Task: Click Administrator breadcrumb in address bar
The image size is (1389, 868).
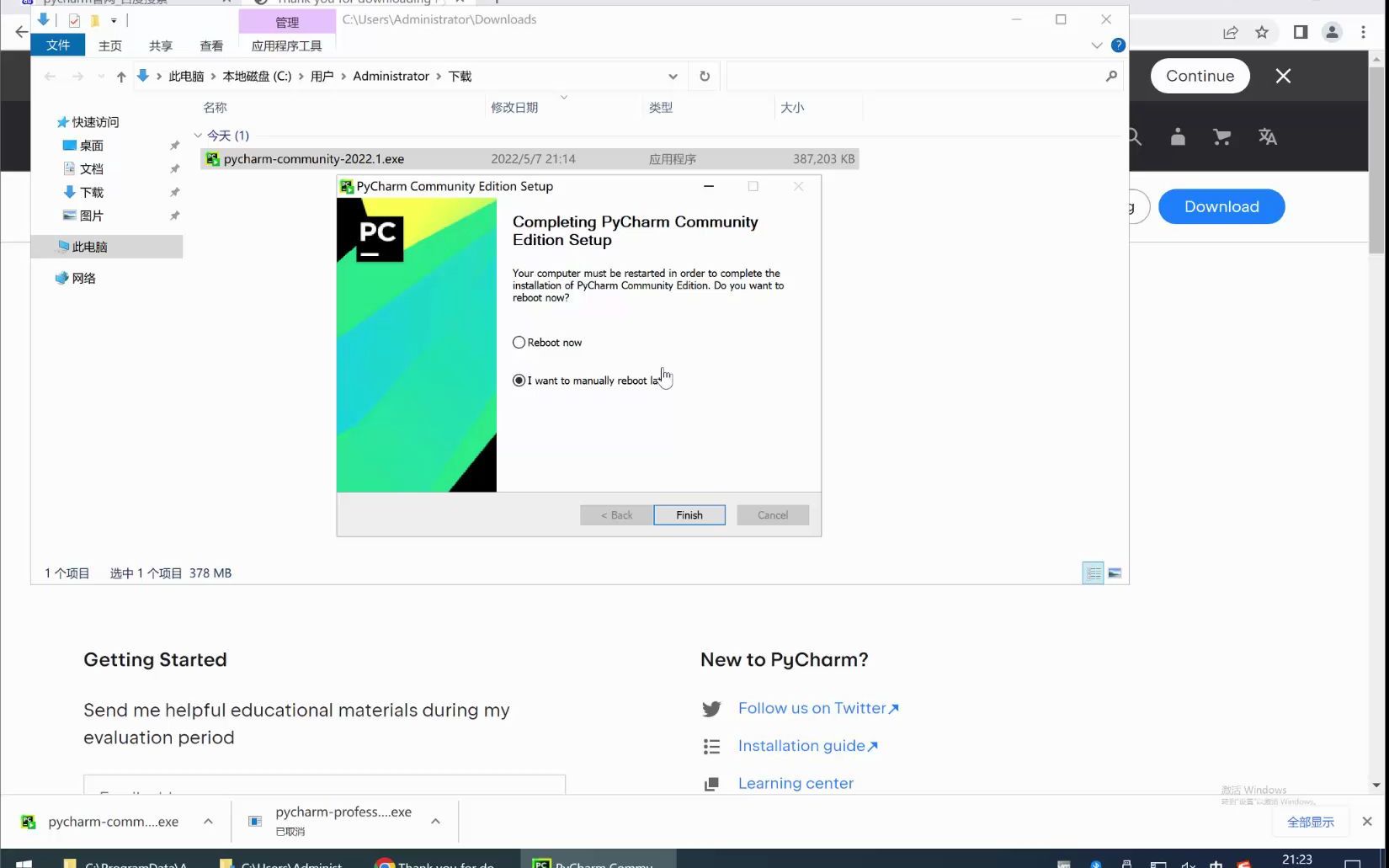Action: (x=391, y=77)
